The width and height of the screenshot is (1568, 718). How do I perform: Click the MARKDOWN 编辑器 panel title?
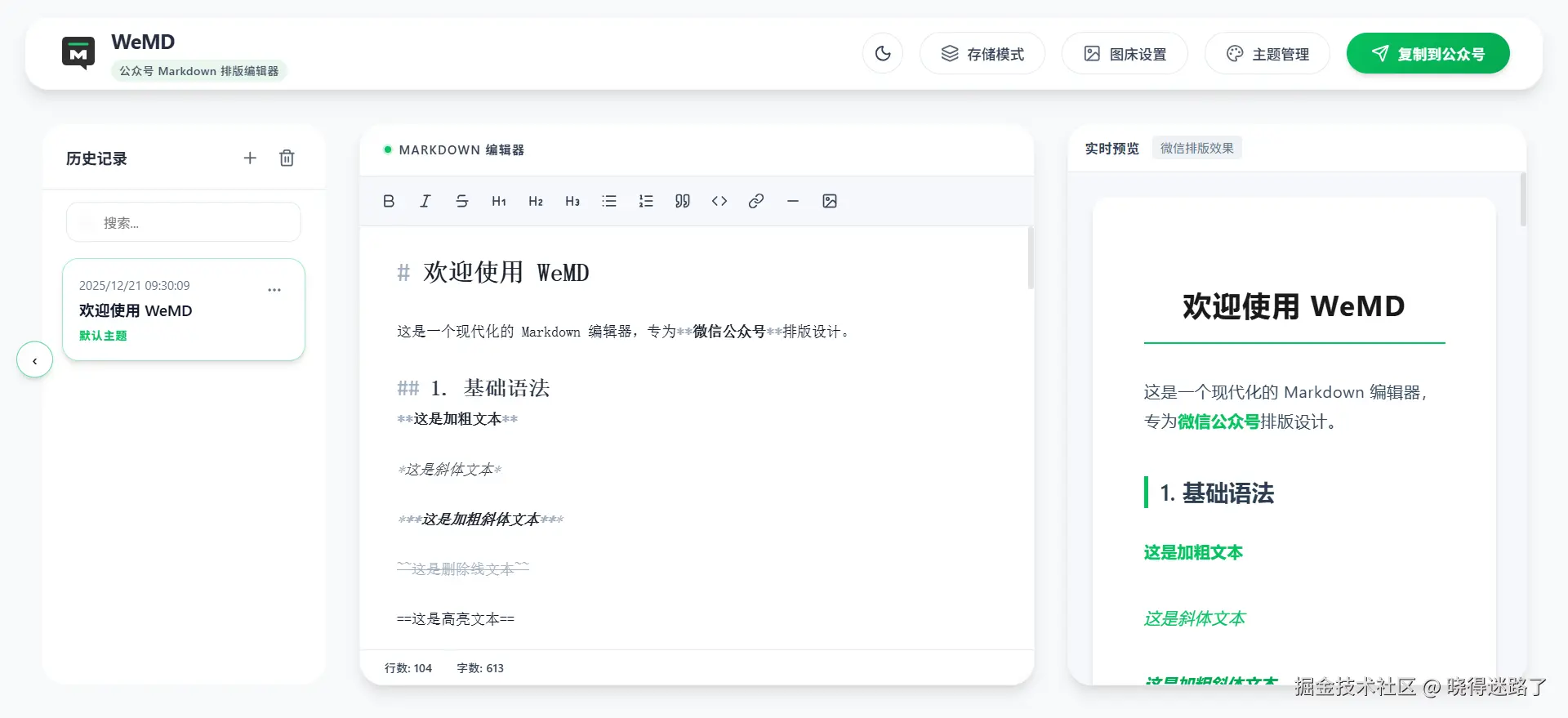[x=461, y=149]
